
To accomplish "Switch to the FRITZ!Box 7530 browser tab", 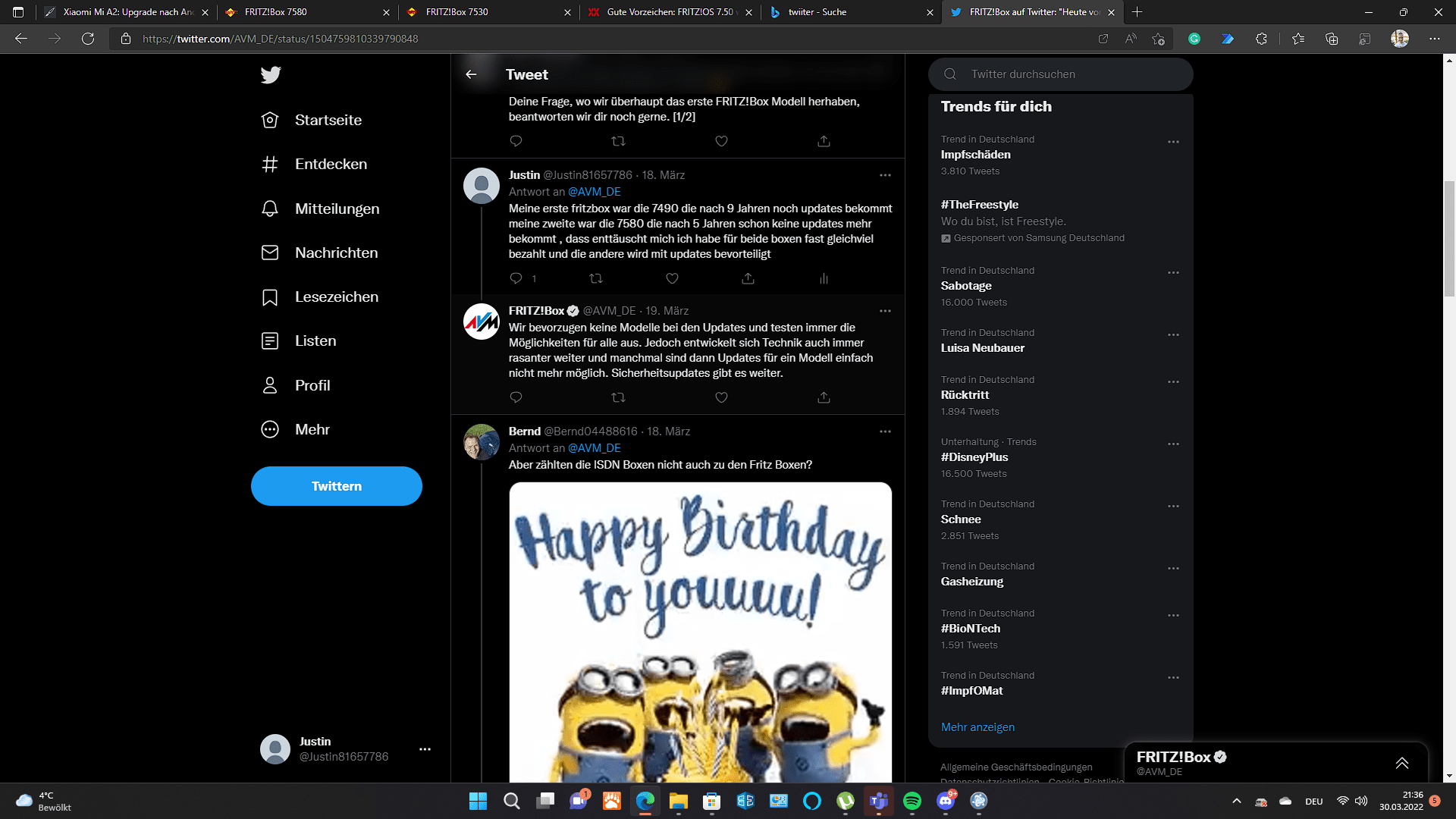I will coord(488,12).
